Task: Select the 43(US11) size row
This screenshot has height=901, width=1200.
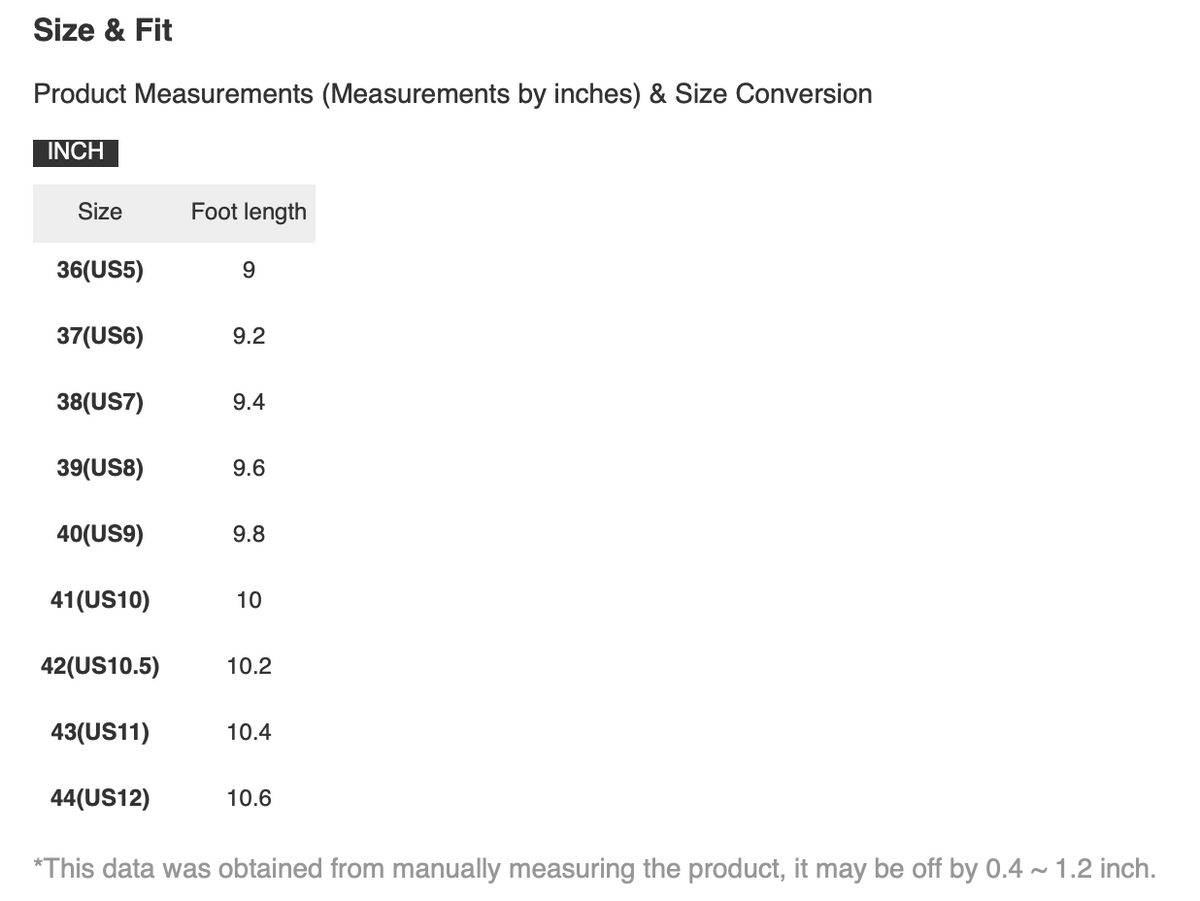Action: [x=174, y=732]
